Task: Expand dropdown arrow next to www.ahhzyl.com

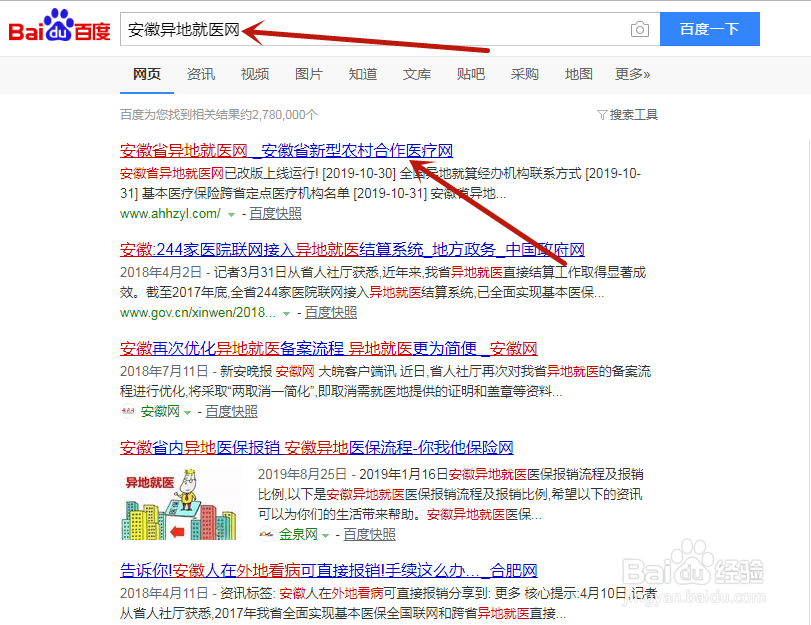Action: pos(231,214)
